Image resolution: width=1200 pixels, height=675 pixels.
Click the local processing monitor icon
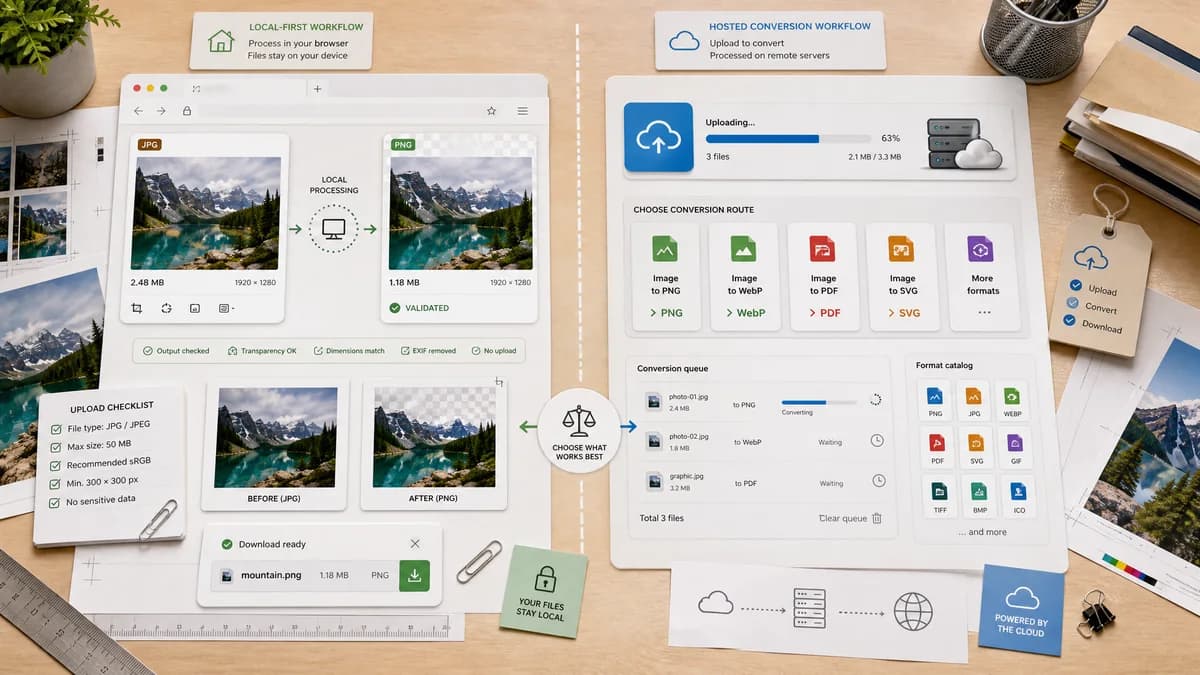[333, 230]
